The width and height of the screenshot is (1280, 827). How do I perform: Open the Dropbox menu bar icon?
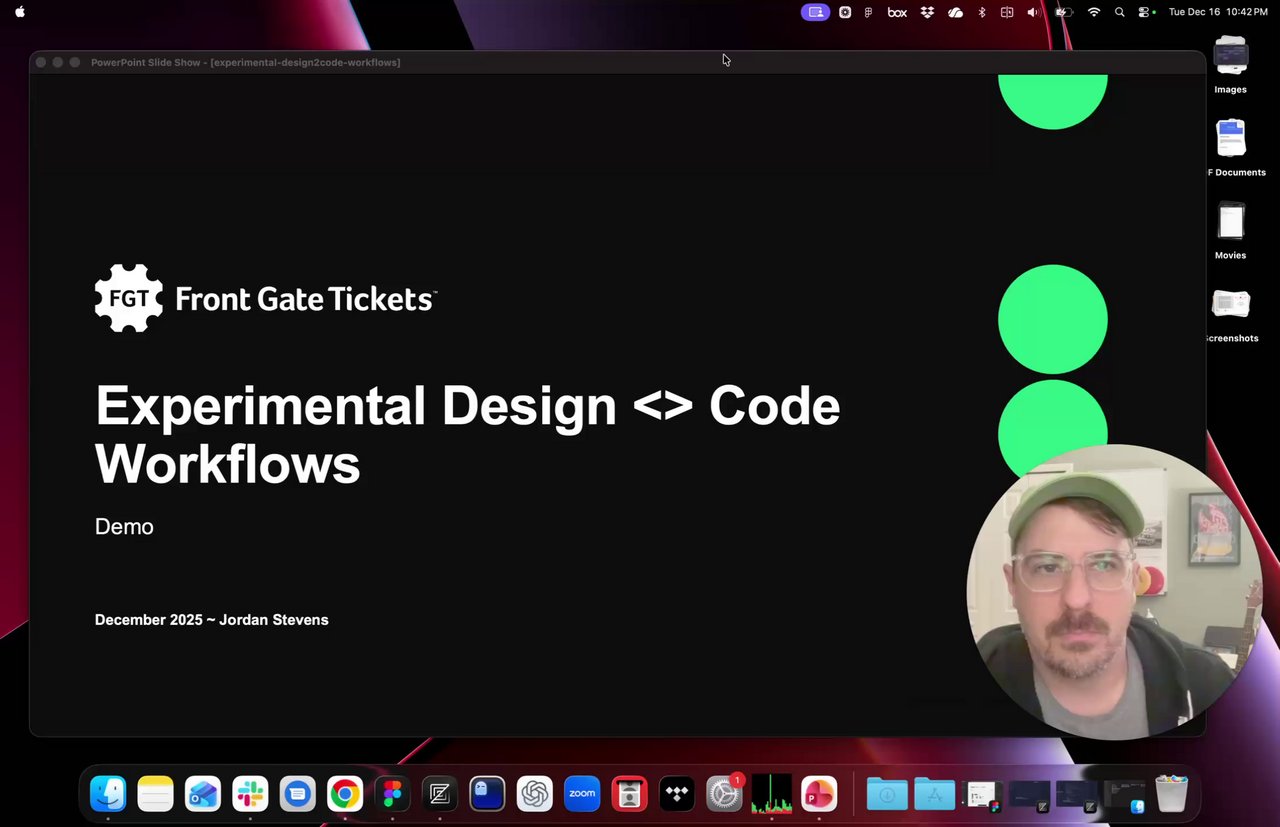(927, 12)
